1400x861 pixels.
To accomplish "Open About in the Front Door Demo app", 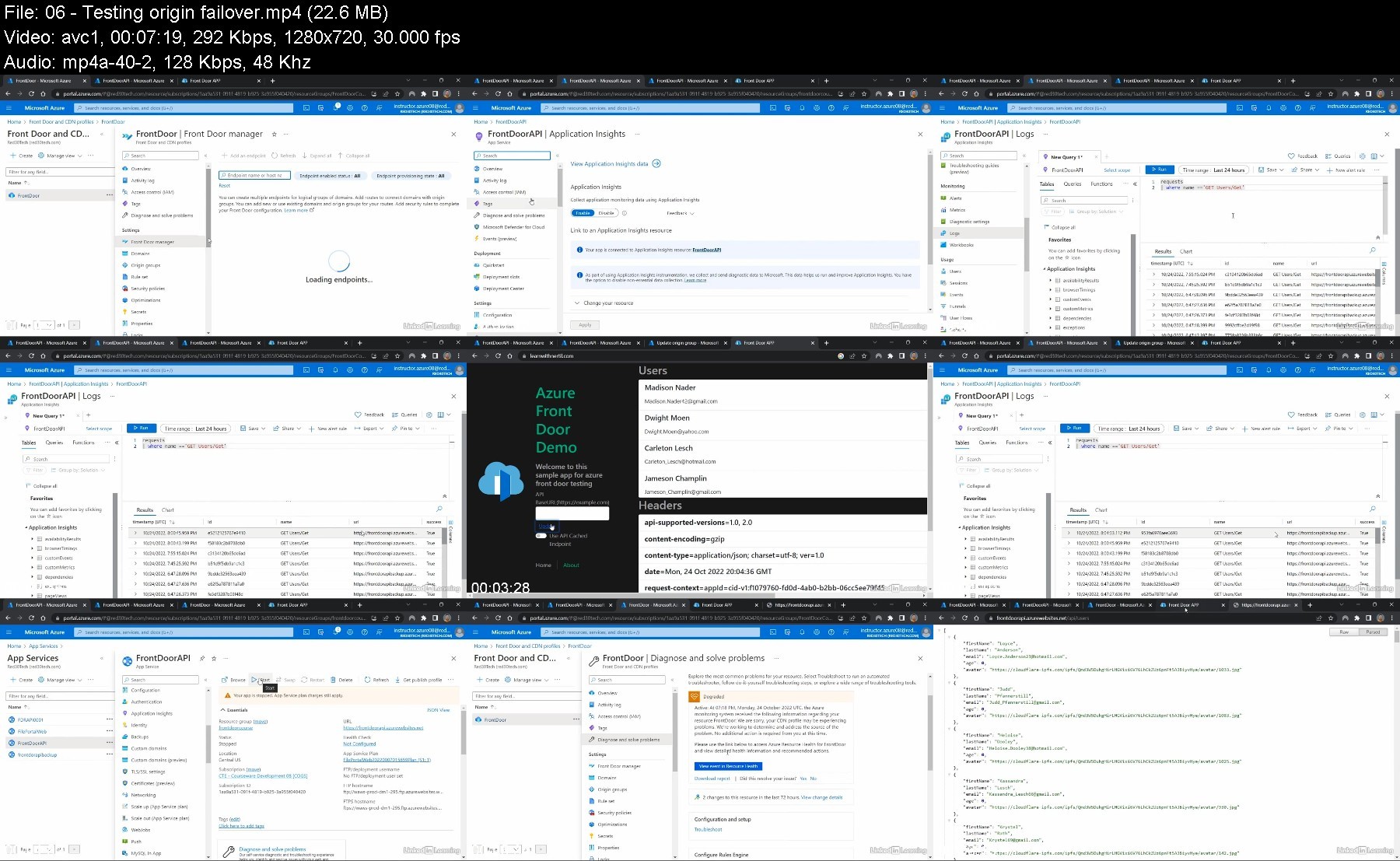I will (571, 565).
